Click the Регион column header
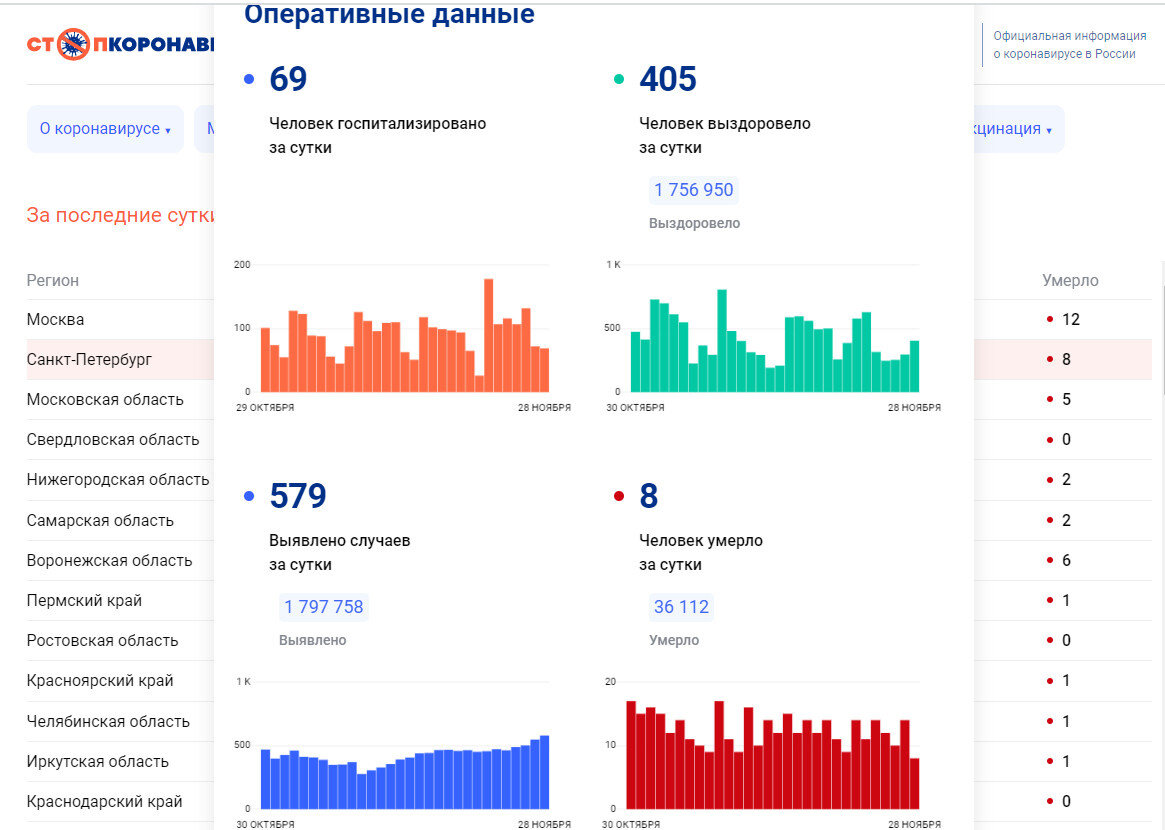The width and height of the screenshot is (1165, 830). click(x=52, y=280)
